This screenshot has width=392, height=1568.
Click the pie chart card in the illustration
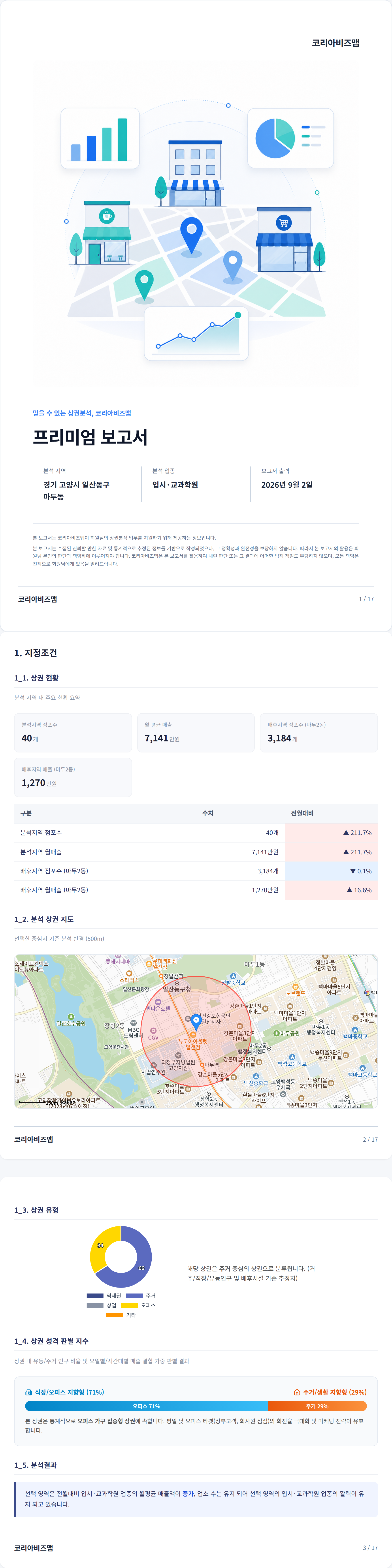tap(290, 138)
